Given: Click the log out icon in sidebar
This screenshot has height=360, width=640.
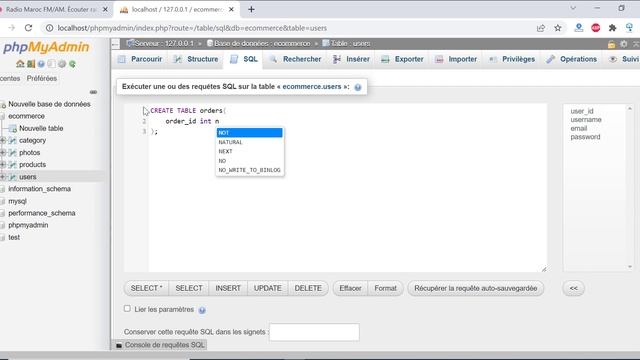Looking at the screenshot, I should tap(31, 64).
